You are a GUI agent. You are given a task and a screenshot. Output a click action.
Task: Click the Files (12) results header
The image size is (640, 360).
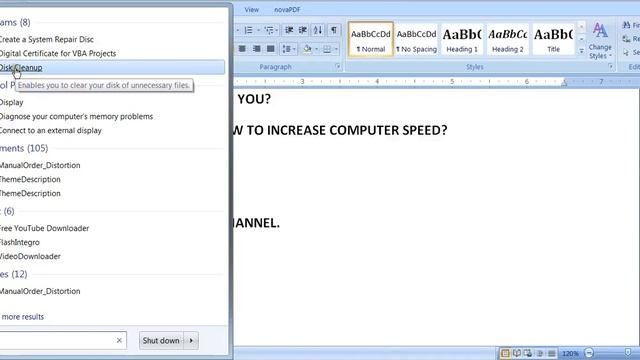click(13, 274)
